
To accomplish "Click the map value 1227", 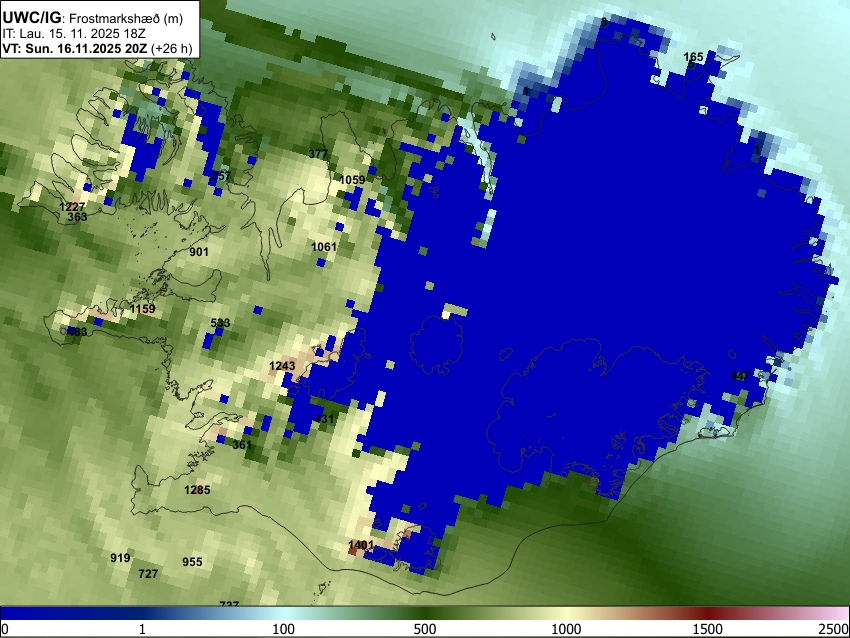I will point(72,207).
